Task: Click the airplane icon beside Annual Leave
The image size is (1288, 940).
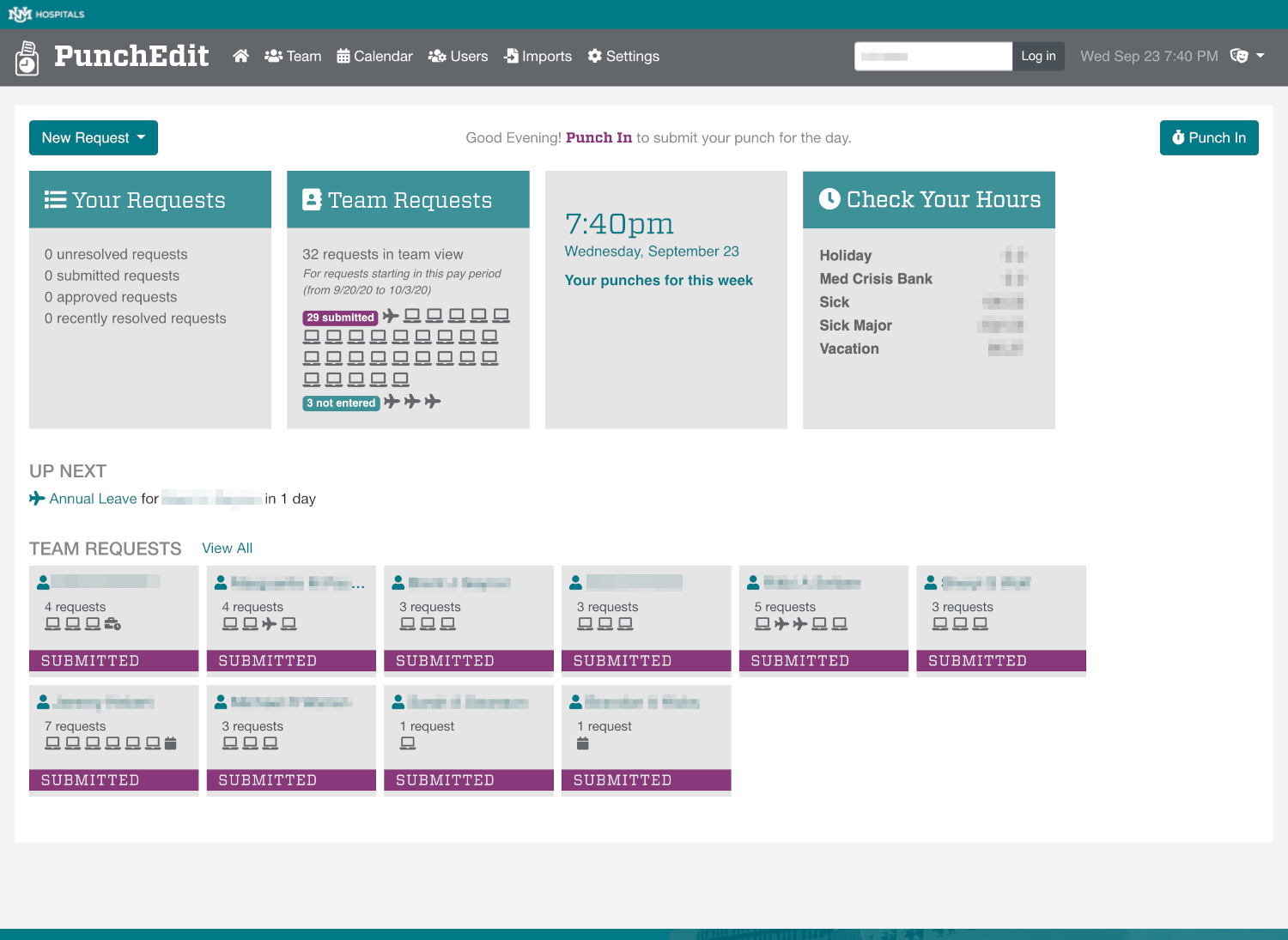Action: click(37, 498)
